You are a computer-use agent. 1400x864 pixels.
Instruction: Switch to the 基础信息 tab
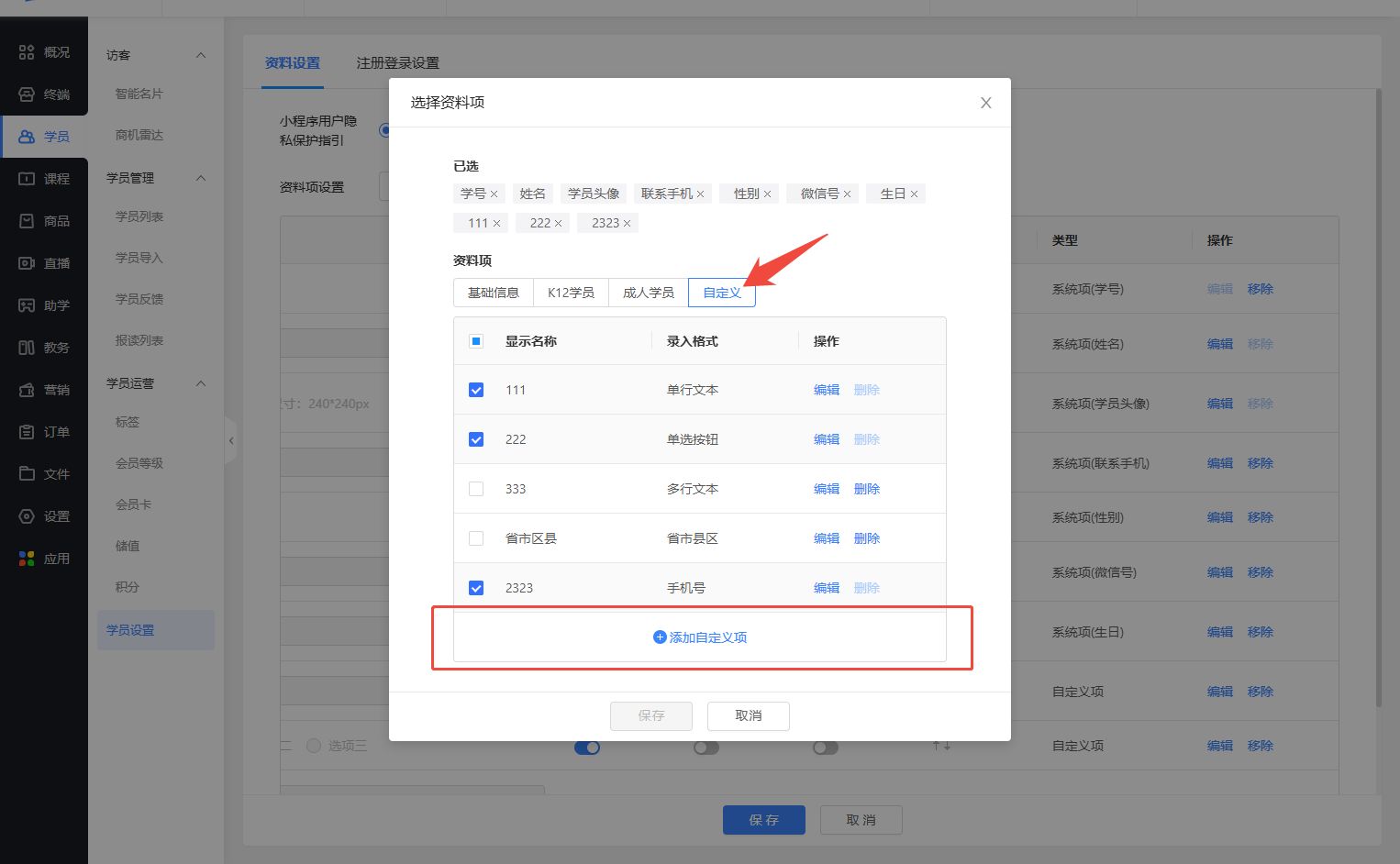pos(494,293)
